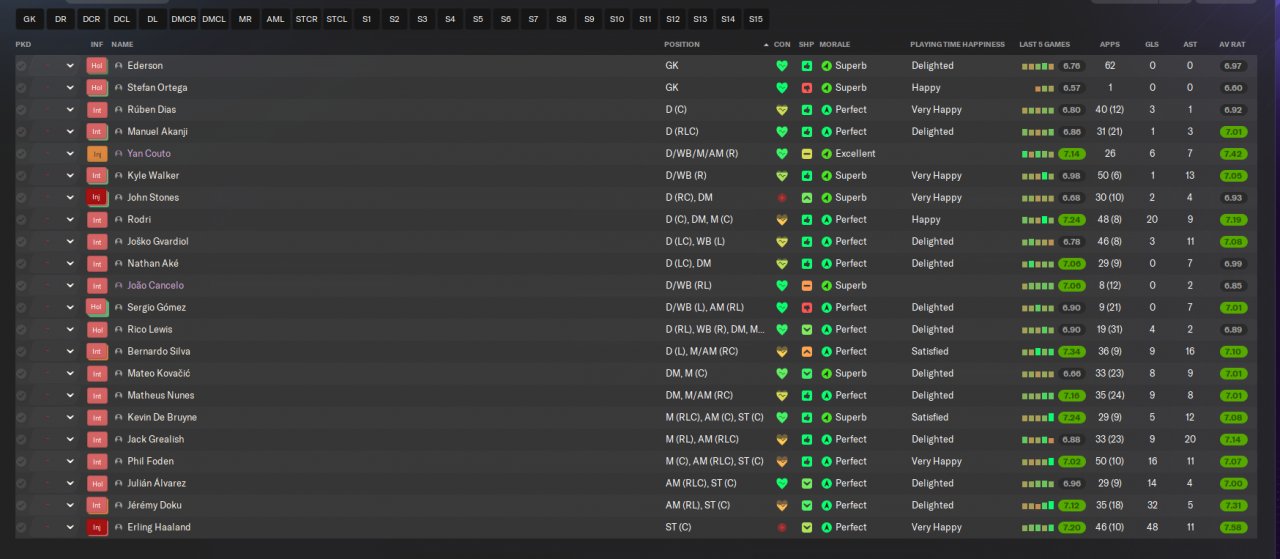
Task: Select the DMCL position button
Action: coord(214,19)
